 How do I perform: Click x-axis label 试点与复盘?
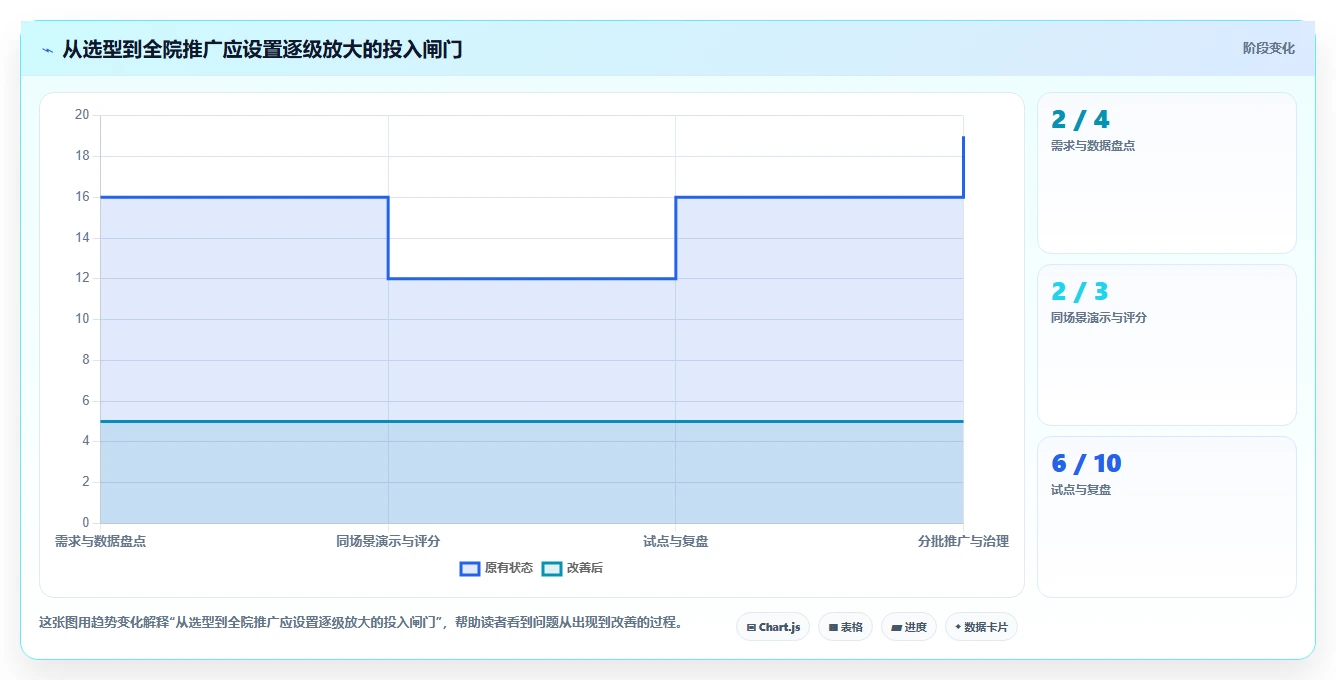676,541
